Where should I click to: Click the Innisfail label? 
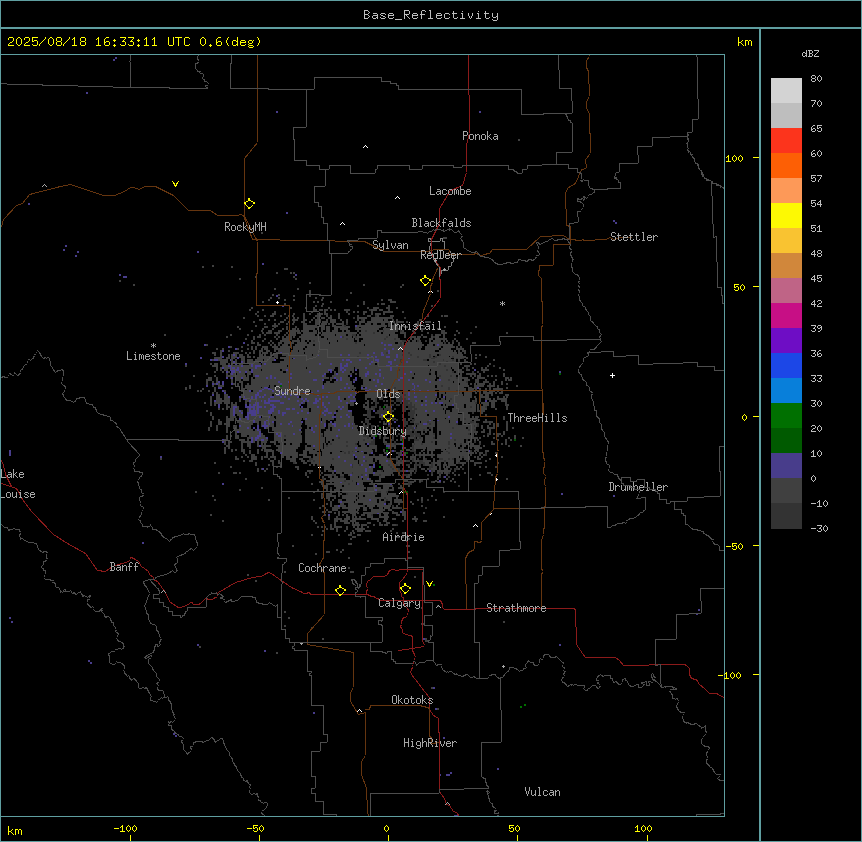(415, 326)
